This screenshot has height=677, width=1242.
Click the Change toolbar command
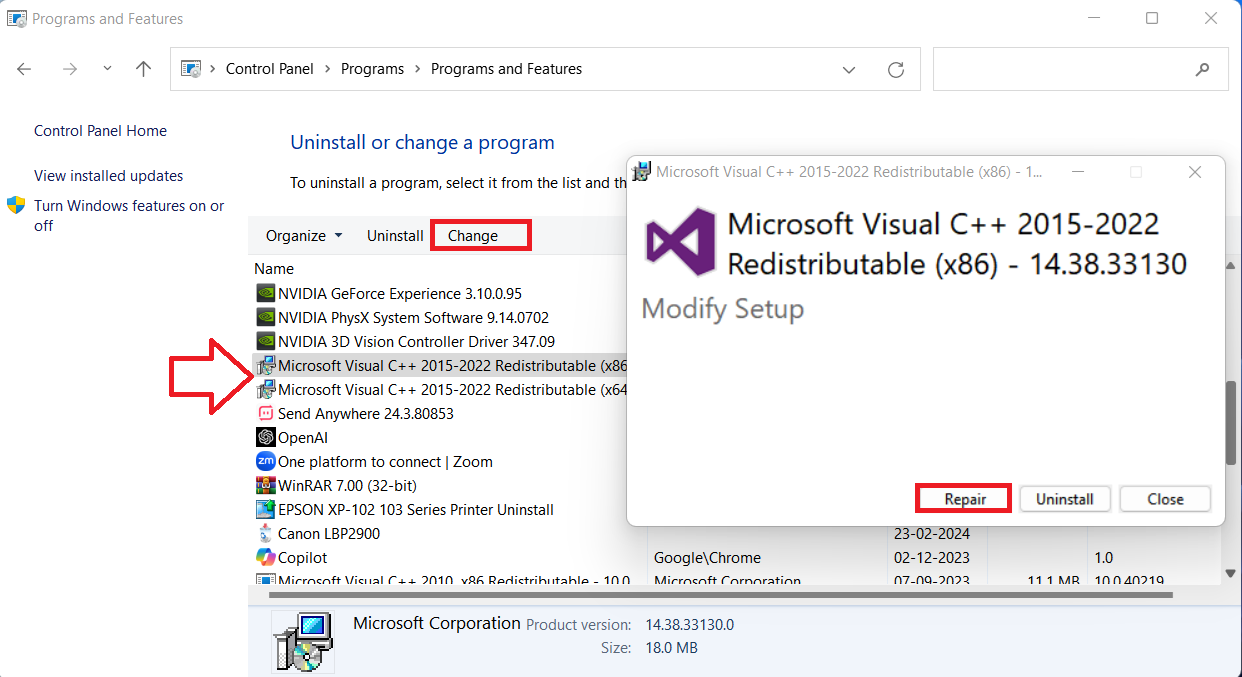coord(473,236)
